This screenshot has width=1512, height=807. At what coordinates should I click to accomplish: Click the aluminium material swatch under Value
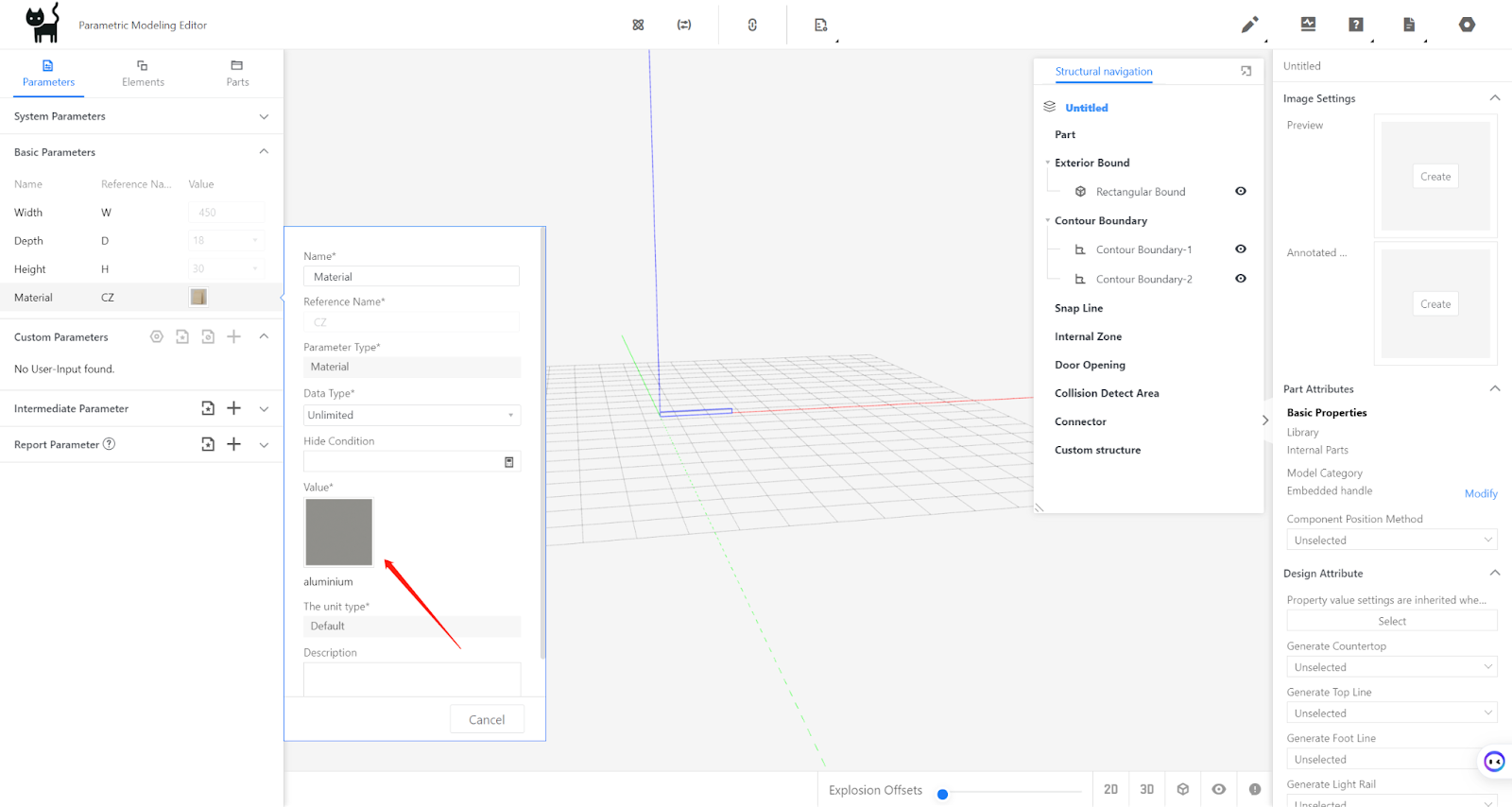pos(338,532)
